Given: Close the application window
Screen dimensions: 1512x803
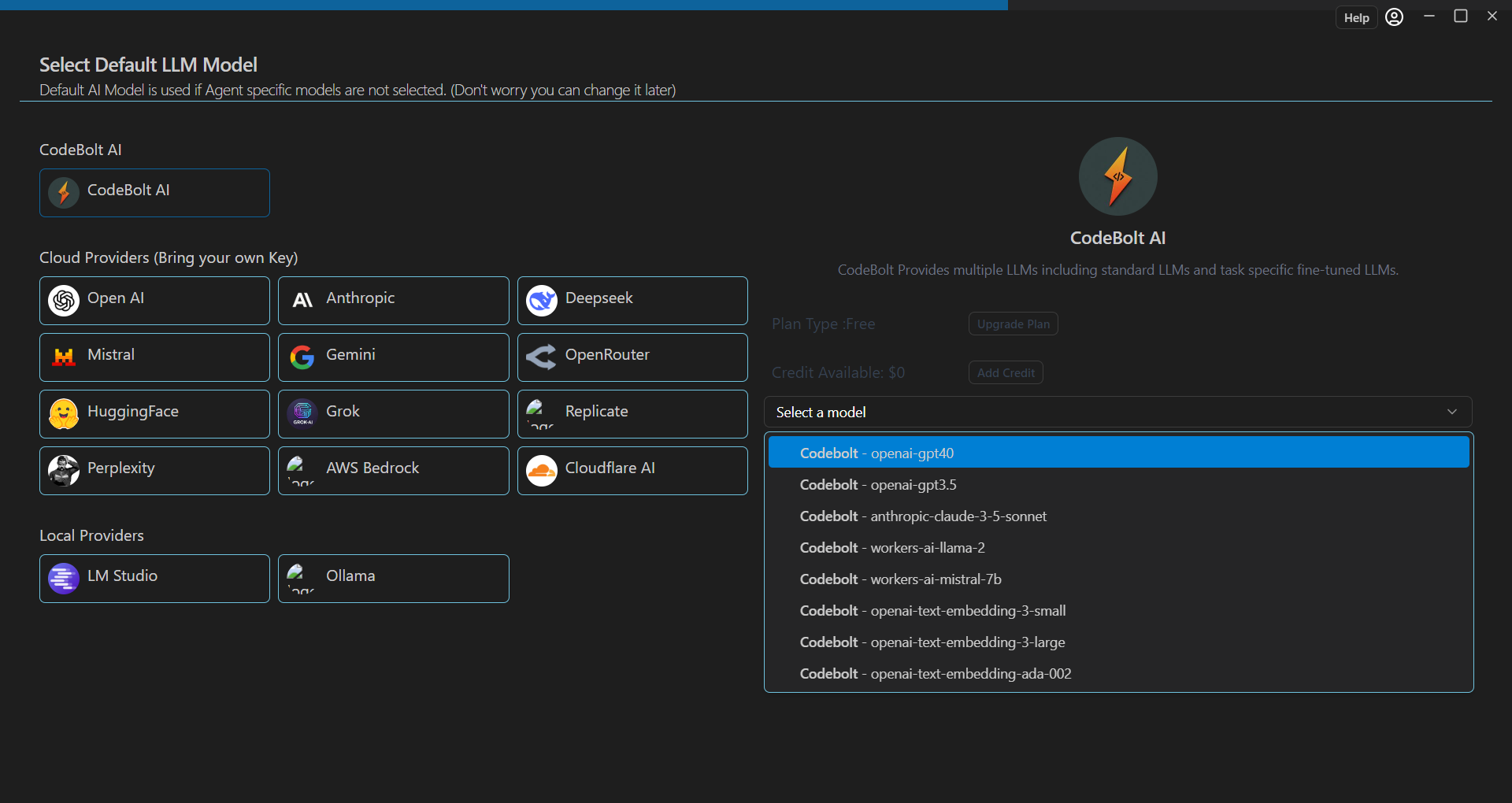Looking at the screenshot, I should 1492,16.
